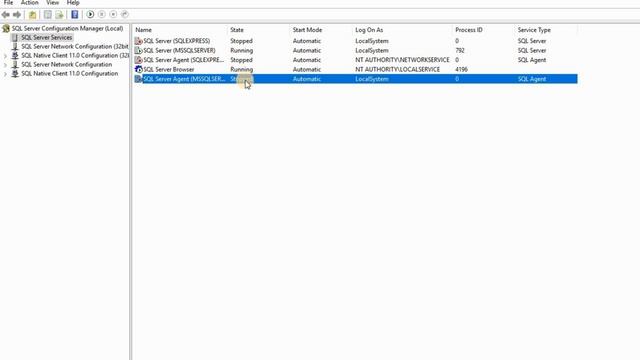Click the icon beside SQL Server Network Configuration

(15, 64)
